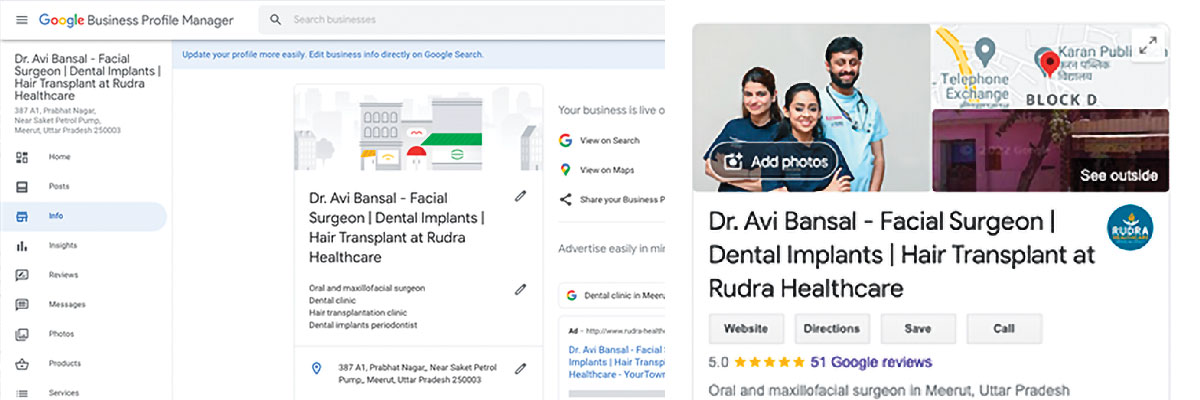Edit the business name with pencil icon

[520, 196]
